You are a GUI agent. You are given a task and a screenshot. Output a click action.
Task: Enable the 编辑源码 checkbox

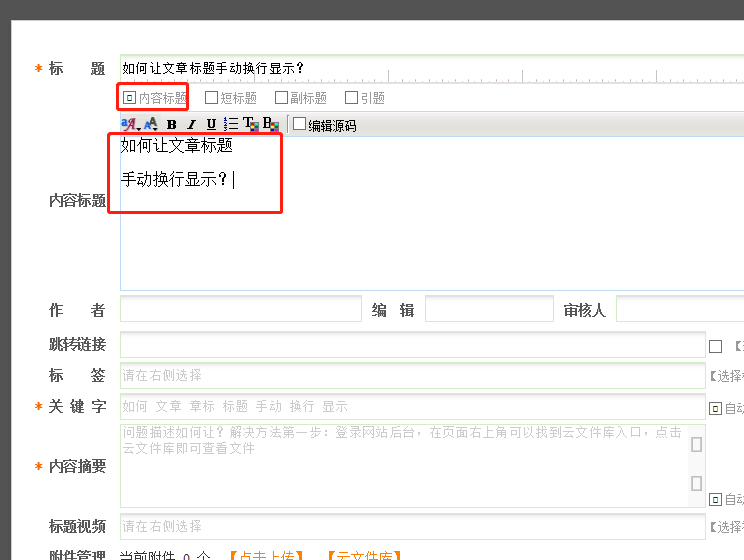pyautogui.click(x=300, y=124)
